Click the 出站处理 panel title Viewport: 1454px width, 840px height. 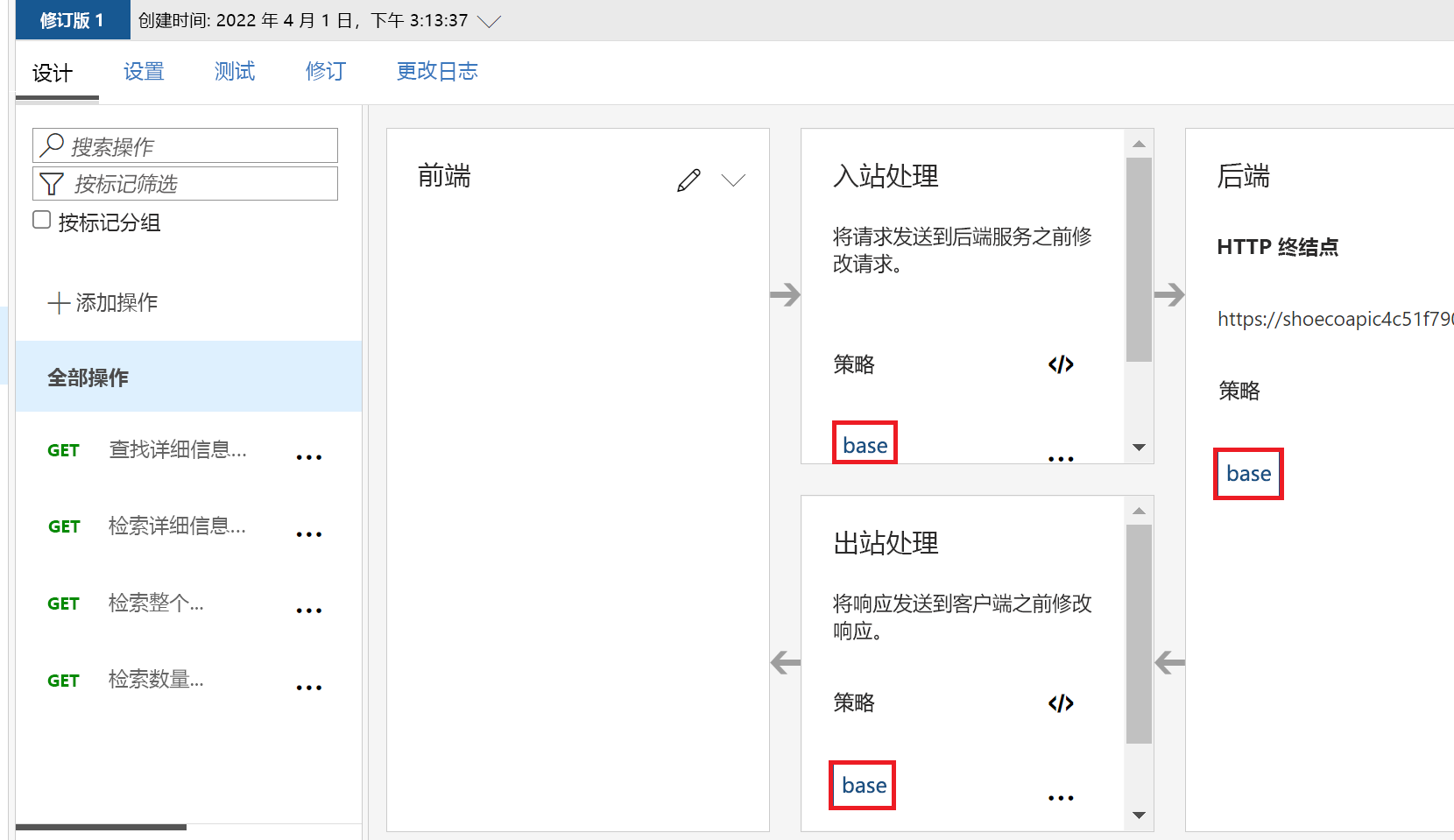(886, 543)
